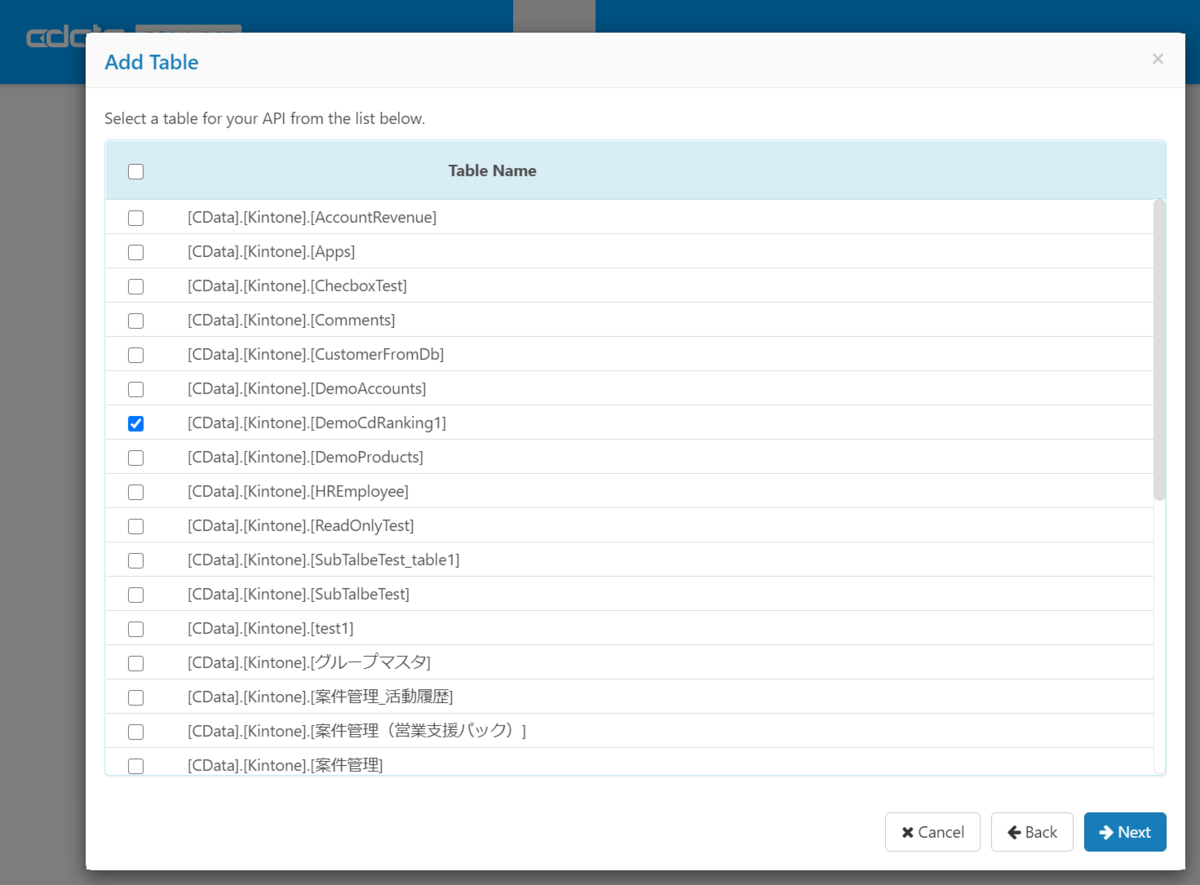Click [CData].[Kintone].[グループマスタ] row text
Viewport: 1200px width, 885px height.
(x=309, y=662)
